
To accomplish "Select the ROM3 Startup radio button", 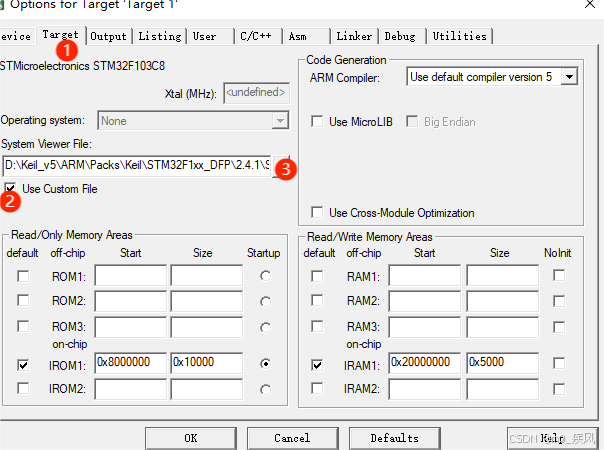I will [x=265, y=327].
